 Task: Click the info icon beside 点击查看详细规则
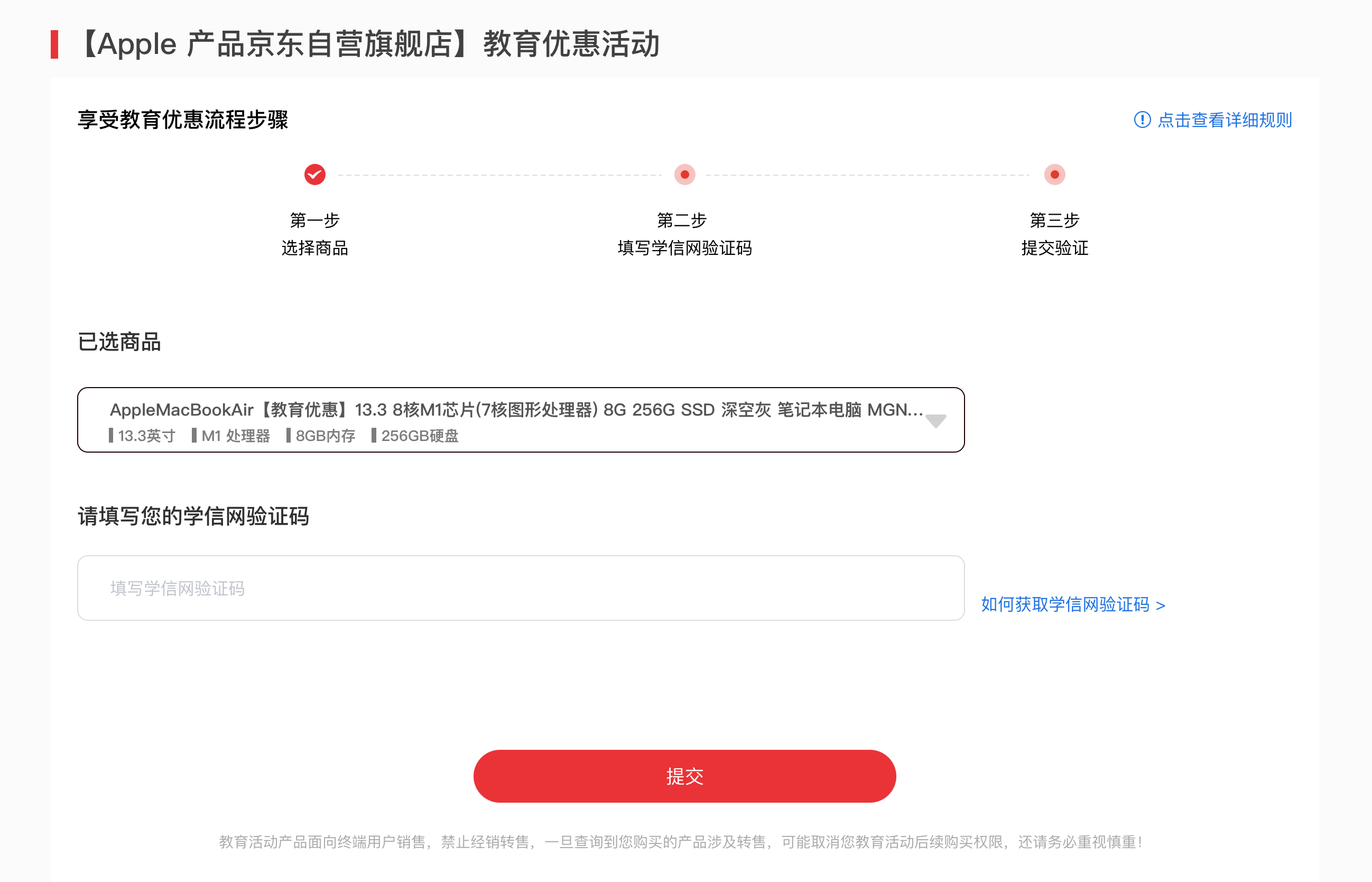[x=1142, y=120]
